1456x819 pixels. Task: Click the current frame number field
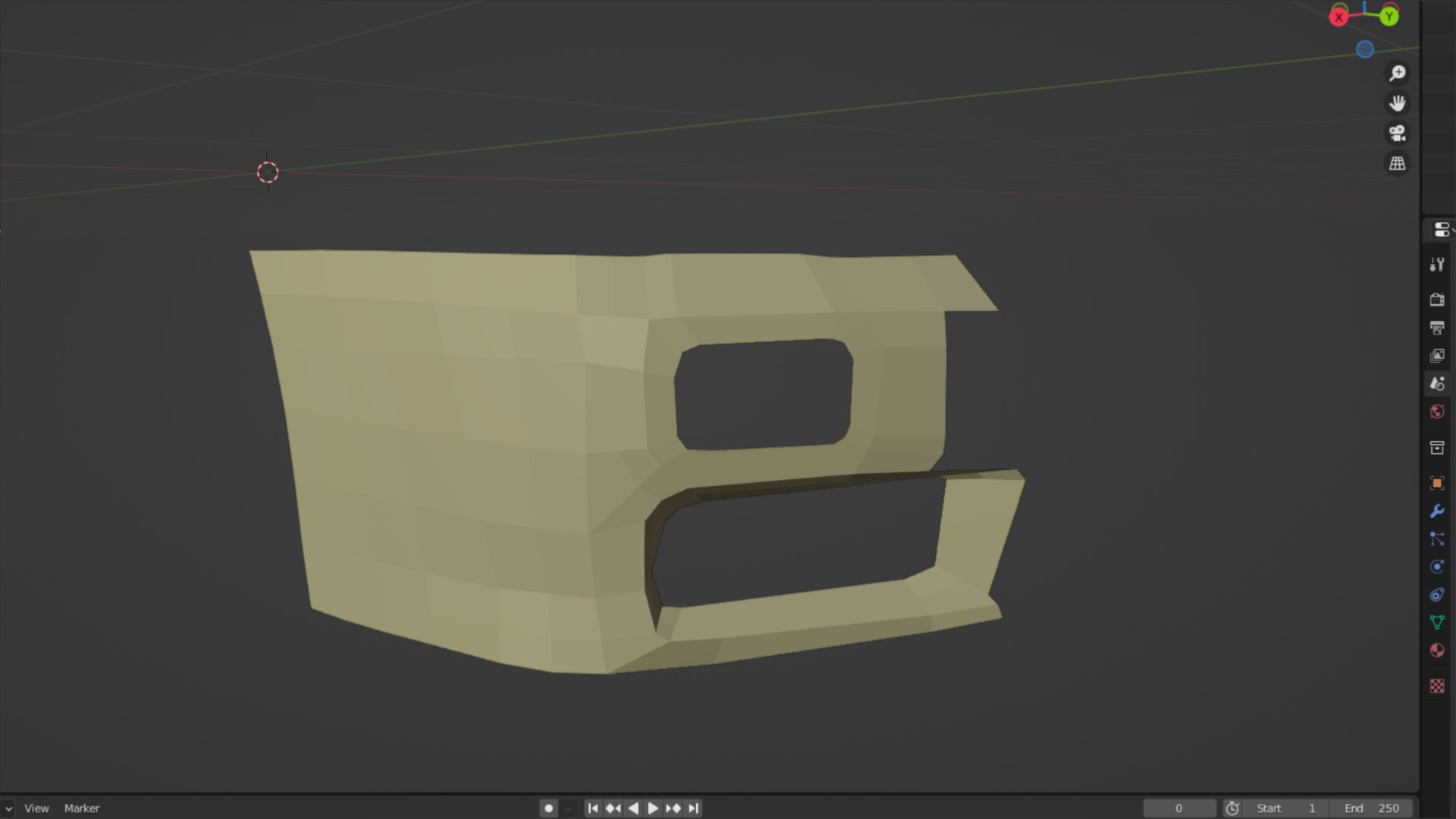tap(1178, 808)
